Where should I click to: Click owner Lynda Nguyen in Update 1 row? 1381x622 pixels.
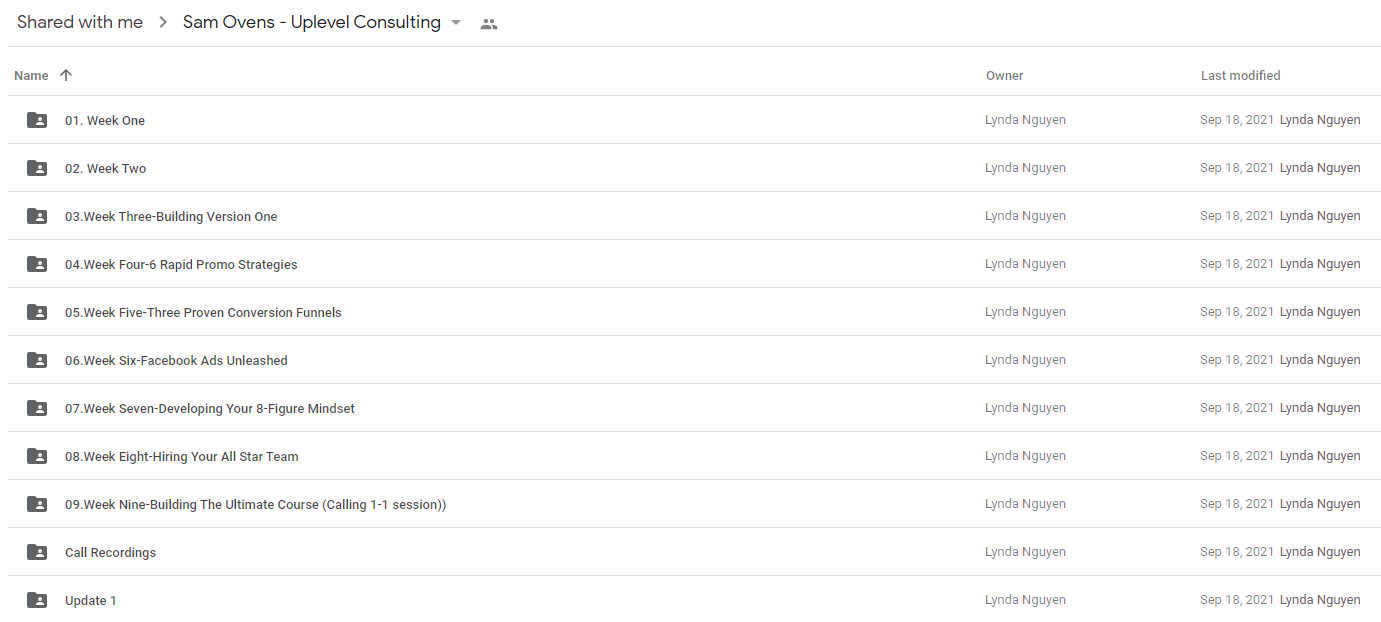point(1025,600)
